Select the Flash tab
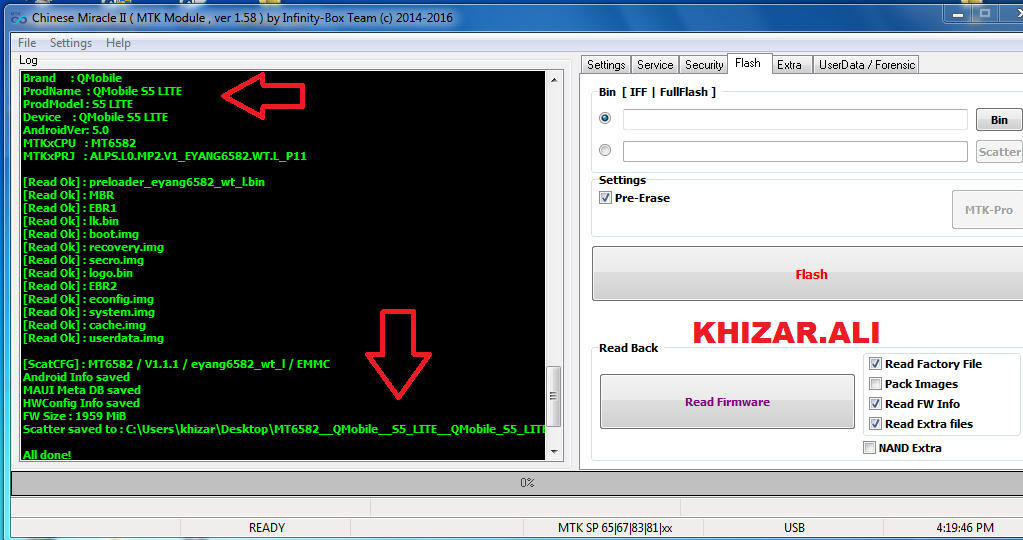The width and height of the screenshot is (1023, 540). (x=748, y=63)
